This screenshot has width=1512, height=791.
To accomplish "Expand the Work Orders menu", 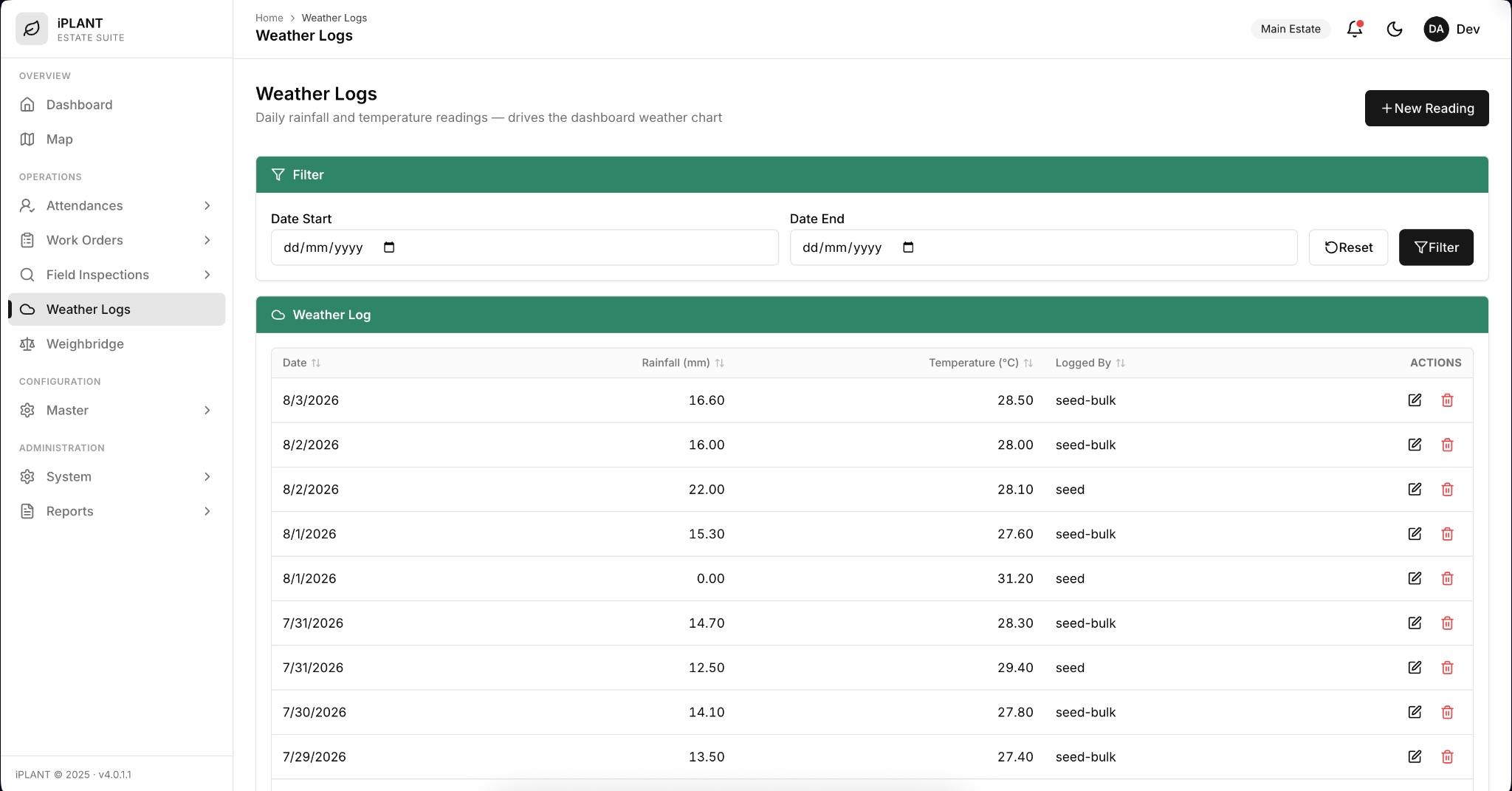I will pos(117,240).
